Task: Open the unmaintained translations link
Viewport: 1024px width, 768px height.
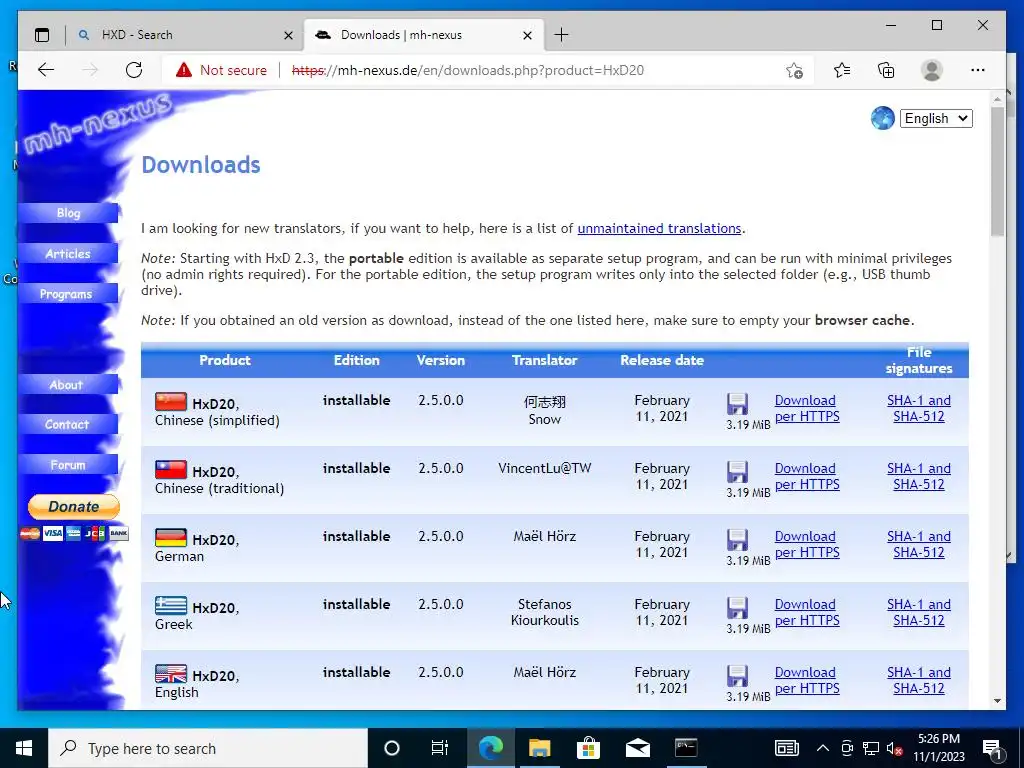Action: [660, 229]
